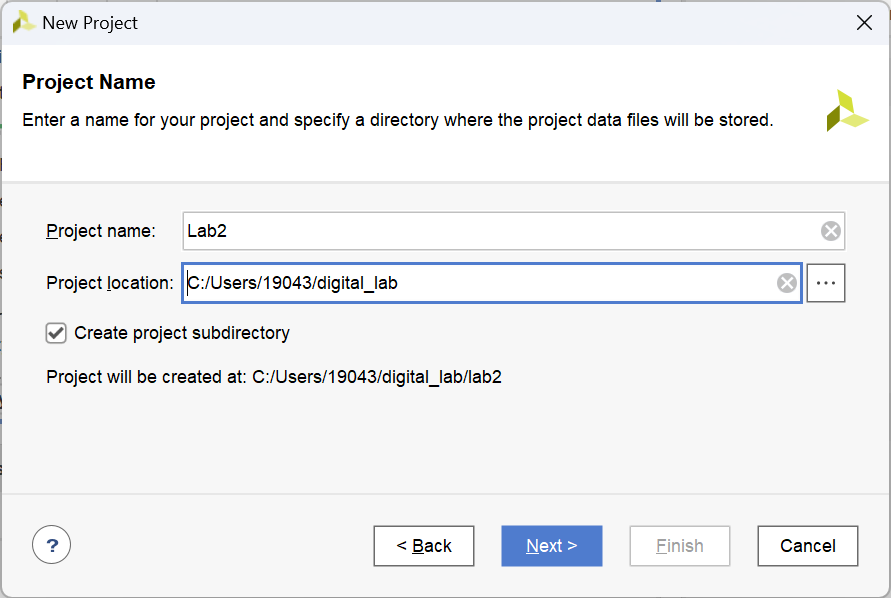Click inside the Project location field
The image size is (891, 598).
[x=480, y=283]
